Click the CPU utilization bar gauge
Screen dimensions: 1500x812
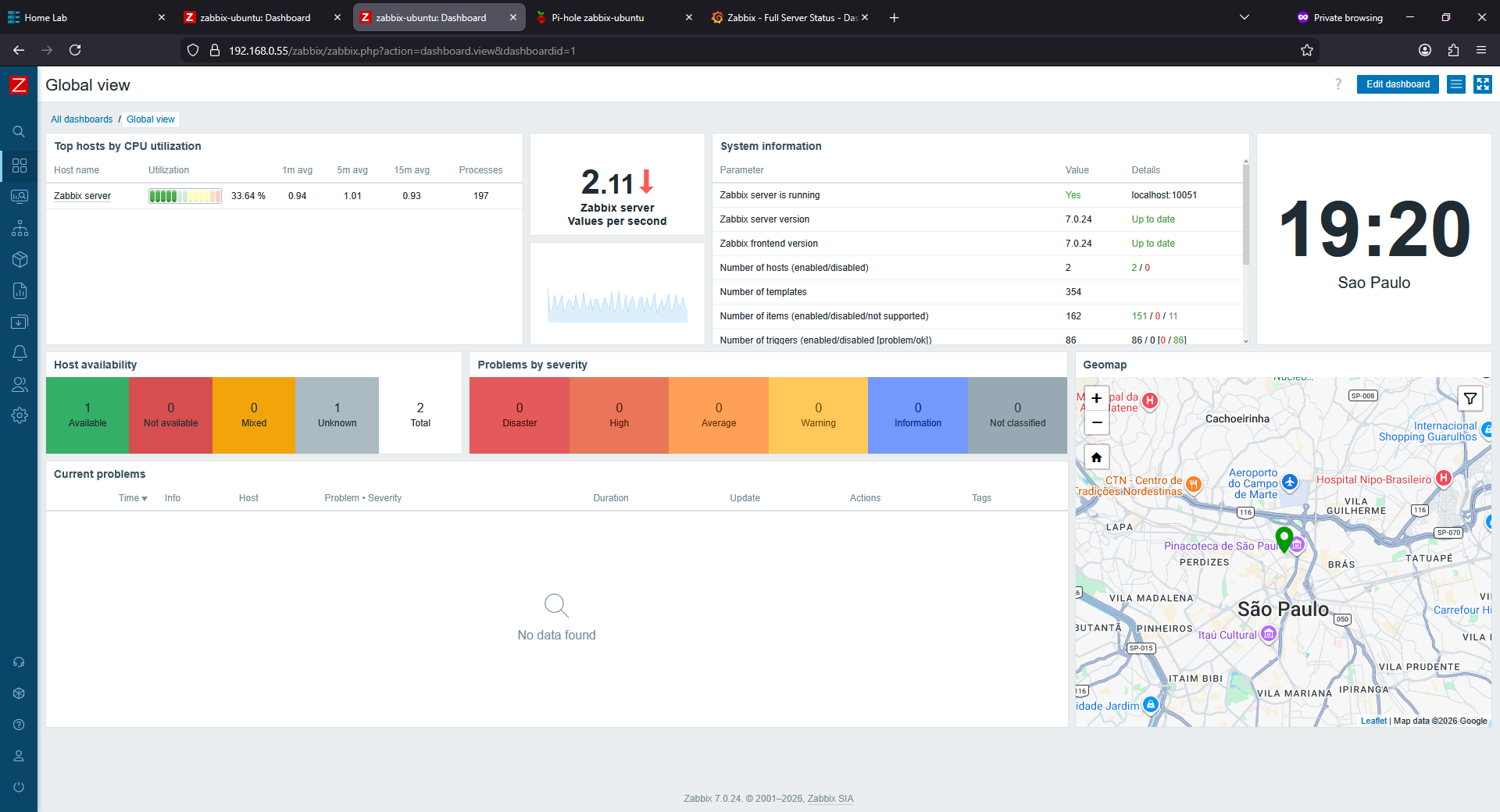185,196
